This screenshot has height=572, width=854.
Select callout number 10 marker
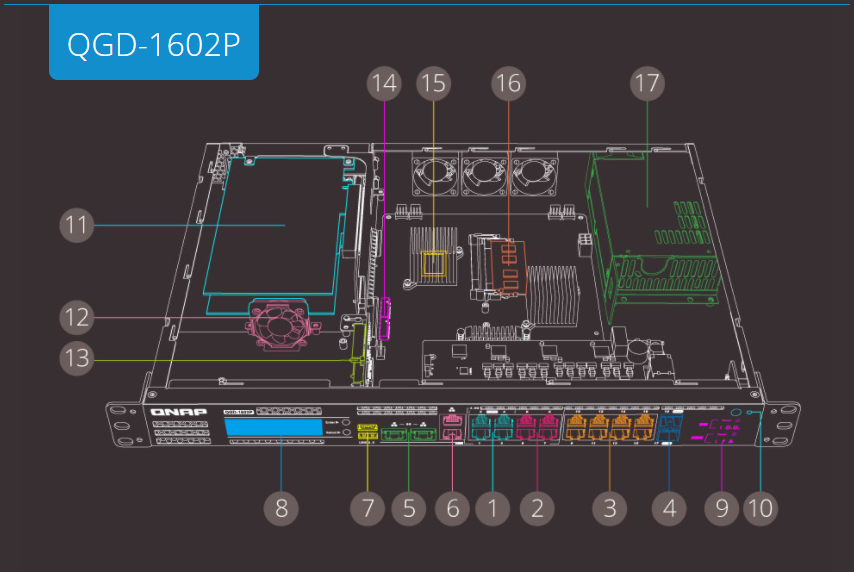click(x=761, y=507)
